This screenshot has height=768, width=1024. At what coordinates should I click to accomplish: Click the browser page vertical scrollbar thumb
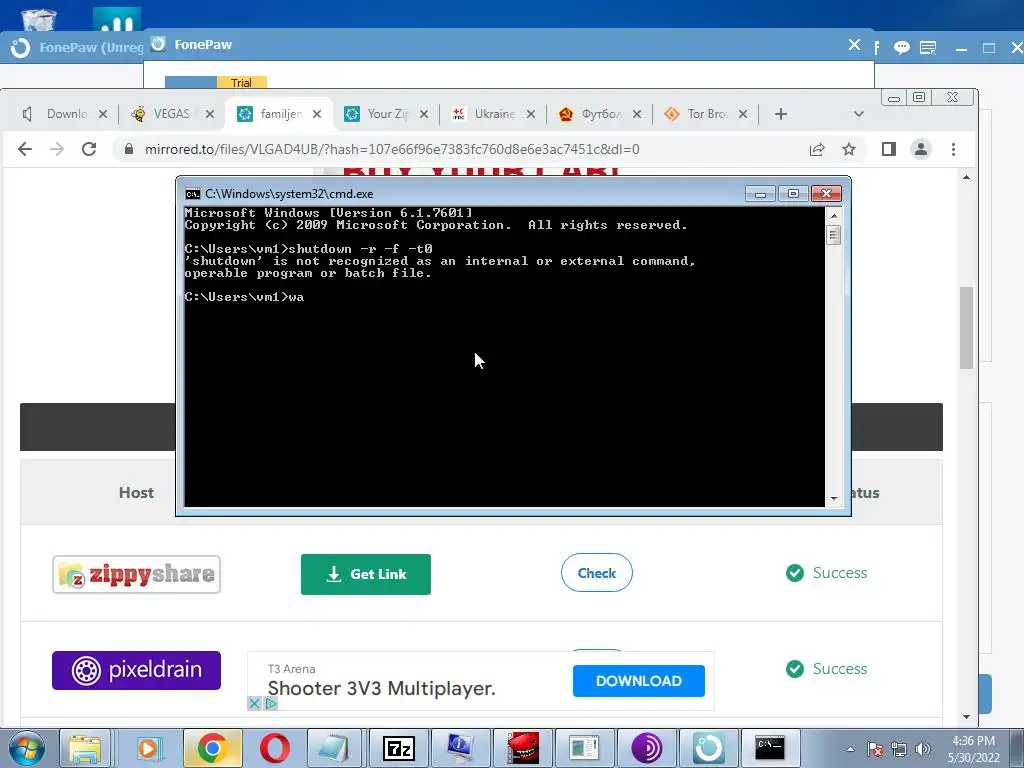point(967,328)
